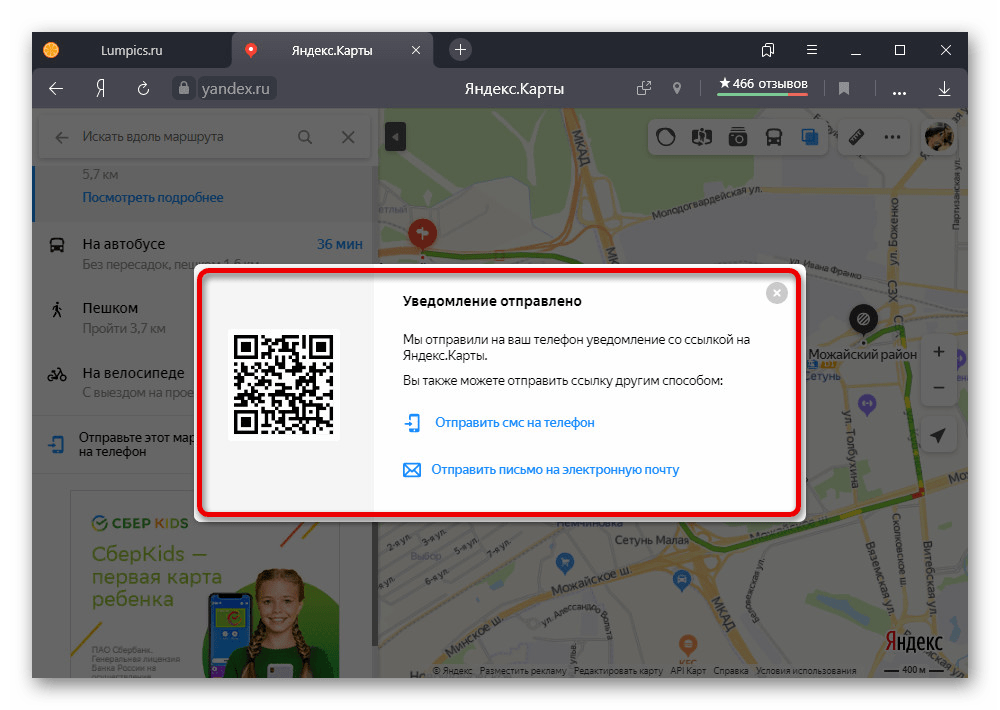Open browser menu via three-dot button
Screen dimensions: 1000x710
point(898,88)
